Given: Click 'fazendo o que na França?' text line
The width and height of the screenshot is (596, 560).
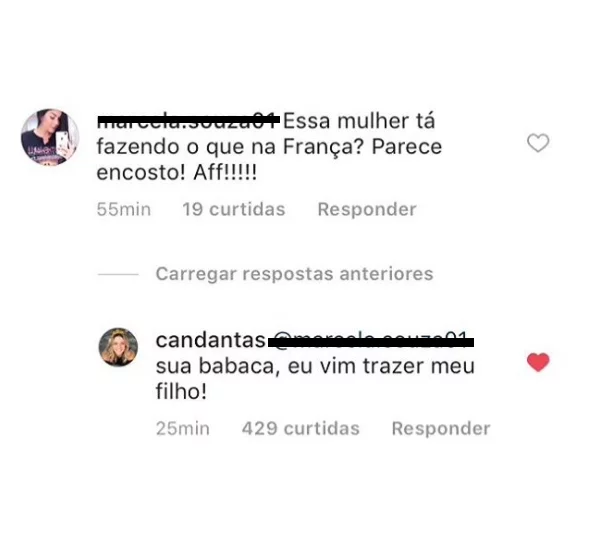Looking at the screenshot, I should coord(232,147).
